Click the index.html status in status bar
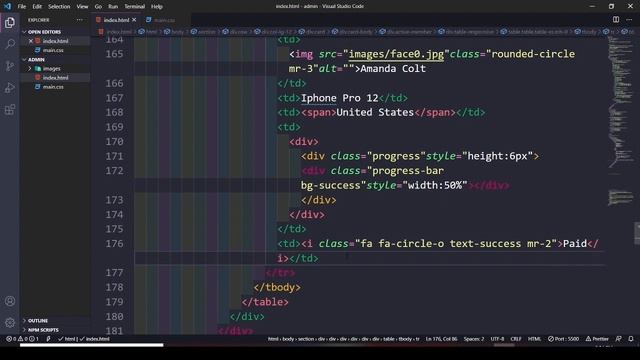The width and height of the screenshot is (640, 360). click(x=95, y=339)
